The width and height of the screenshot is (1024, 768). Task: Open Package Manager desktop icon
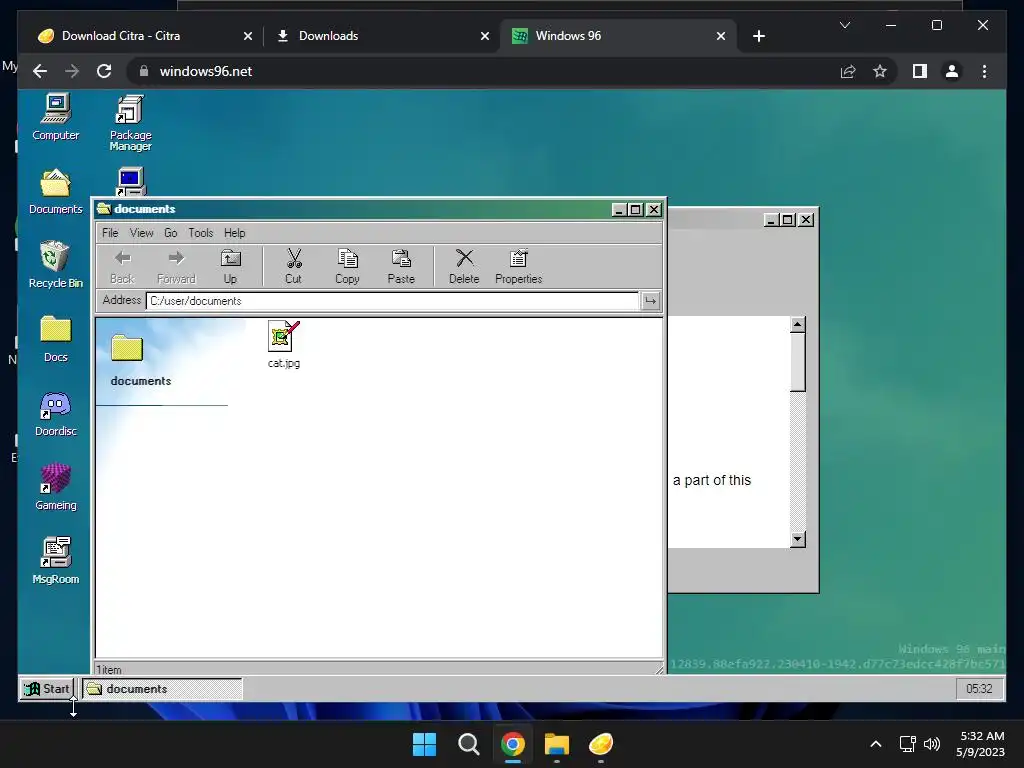130,123
